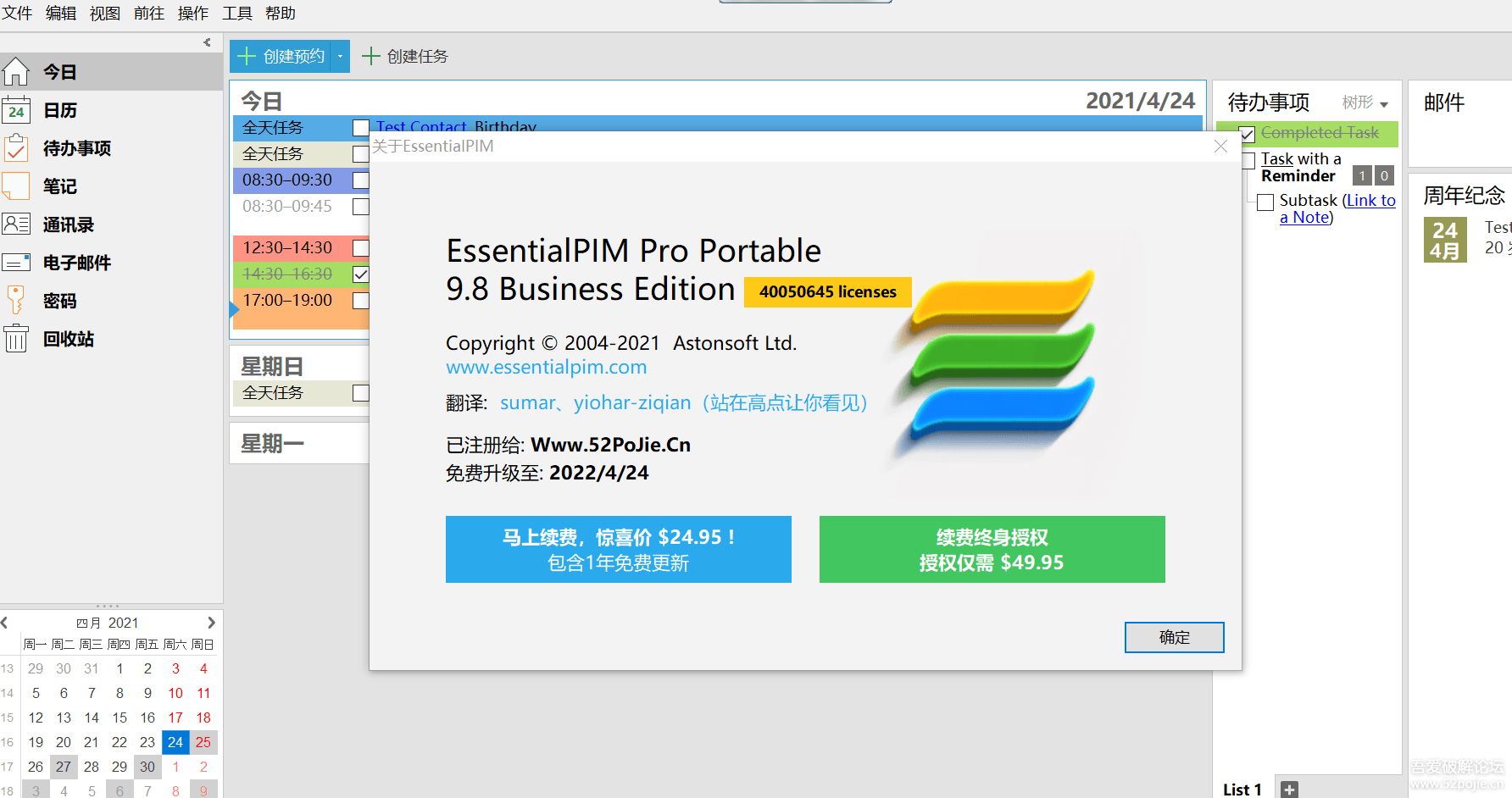
Task: Open the 视图 menu
Action: click(x=105, y=14)
